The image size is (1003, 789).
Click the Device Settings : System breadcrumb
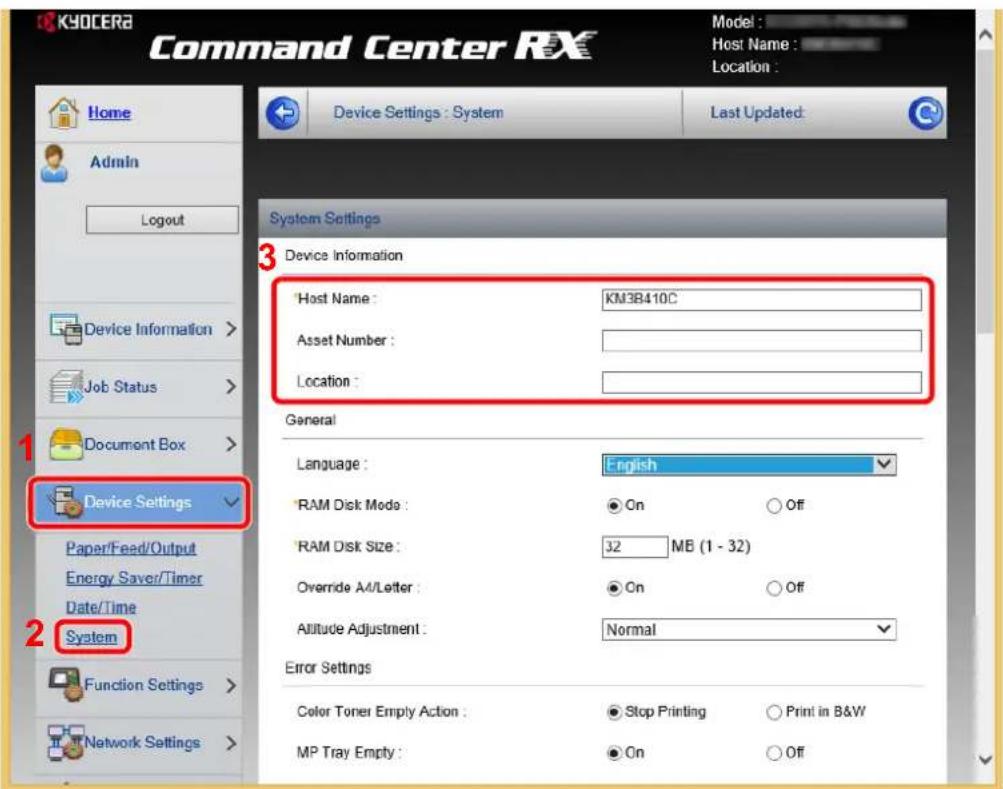click(x=418, y=113)
